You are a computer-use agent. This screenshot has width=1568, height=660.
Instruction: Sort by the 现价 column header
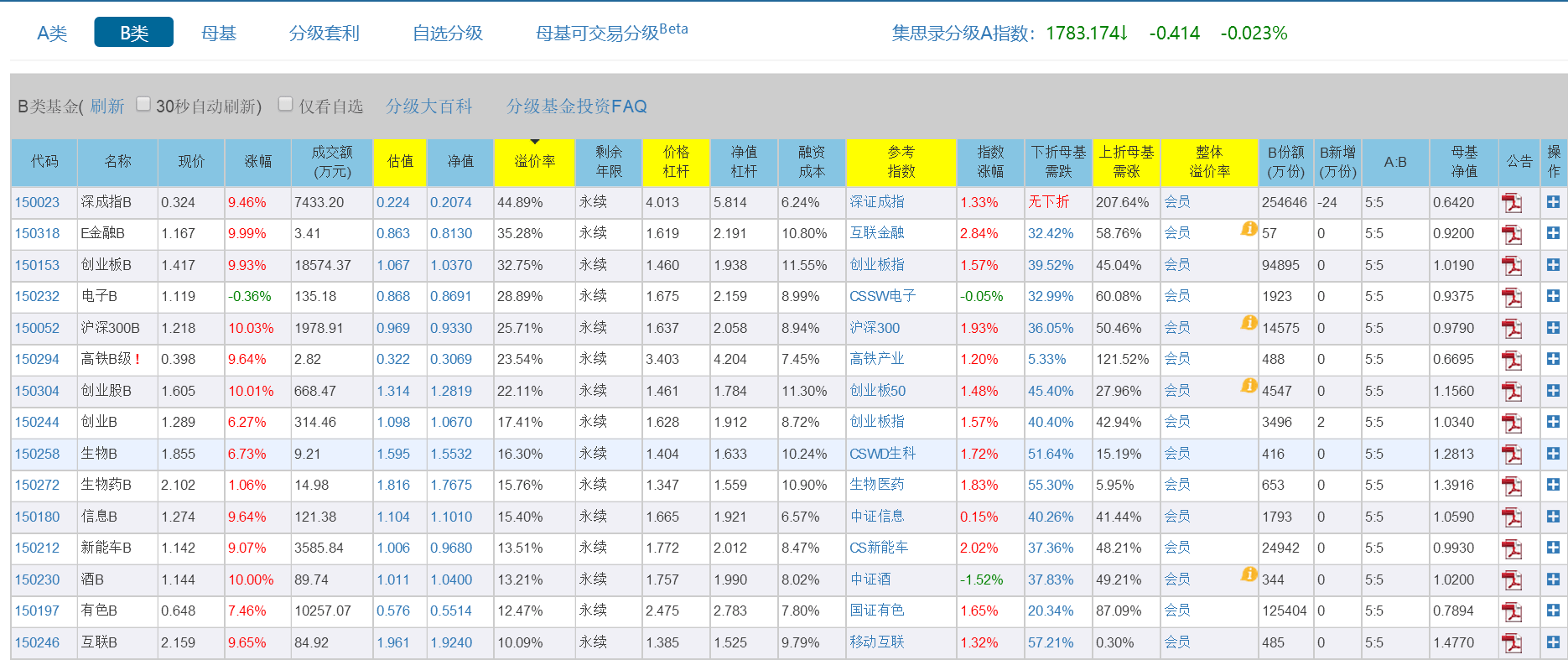coord(191,162)
